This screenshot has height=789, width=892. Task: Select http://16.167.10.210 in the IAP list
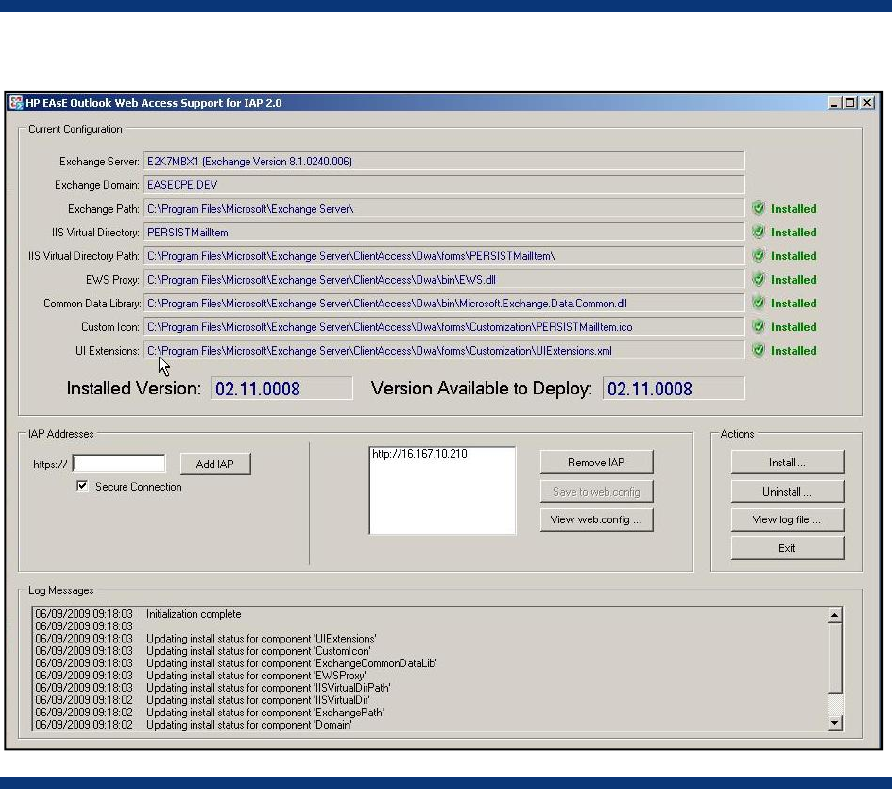click(420, 454)
